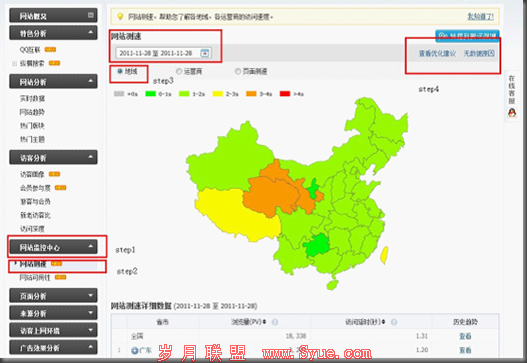Open 新老访客比 in the sidebar
Image resolution: width=527 pixels, height=363 pixels.
[35, 215]
